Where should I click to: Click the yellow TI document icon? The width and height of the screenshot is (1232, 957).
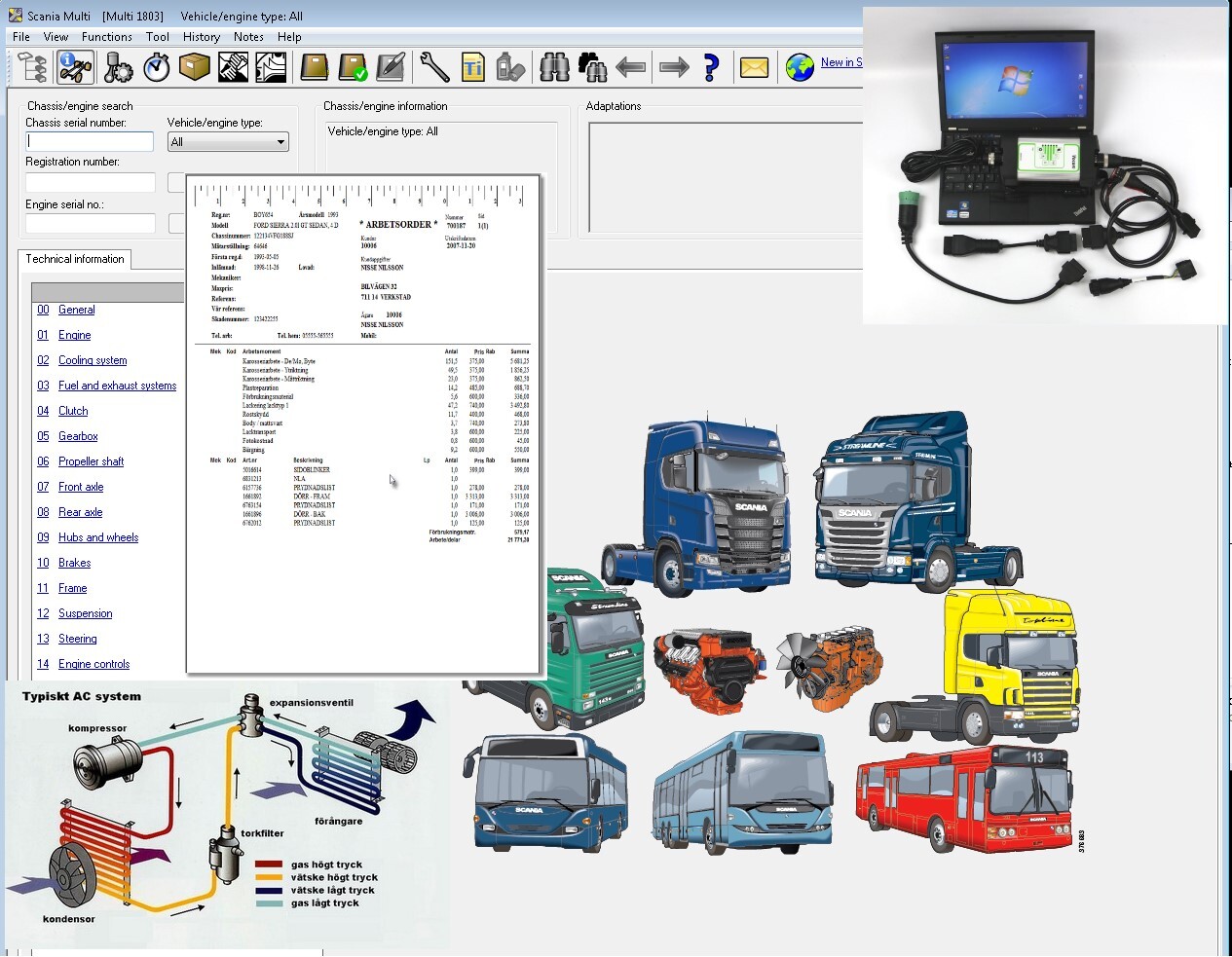(473, 67)
